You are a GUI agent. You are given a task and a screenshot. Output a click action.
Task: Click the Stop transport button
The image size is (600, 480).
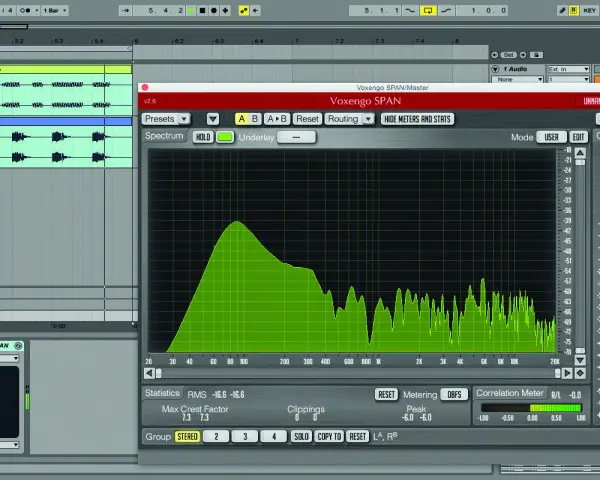(x=202, y=10)
